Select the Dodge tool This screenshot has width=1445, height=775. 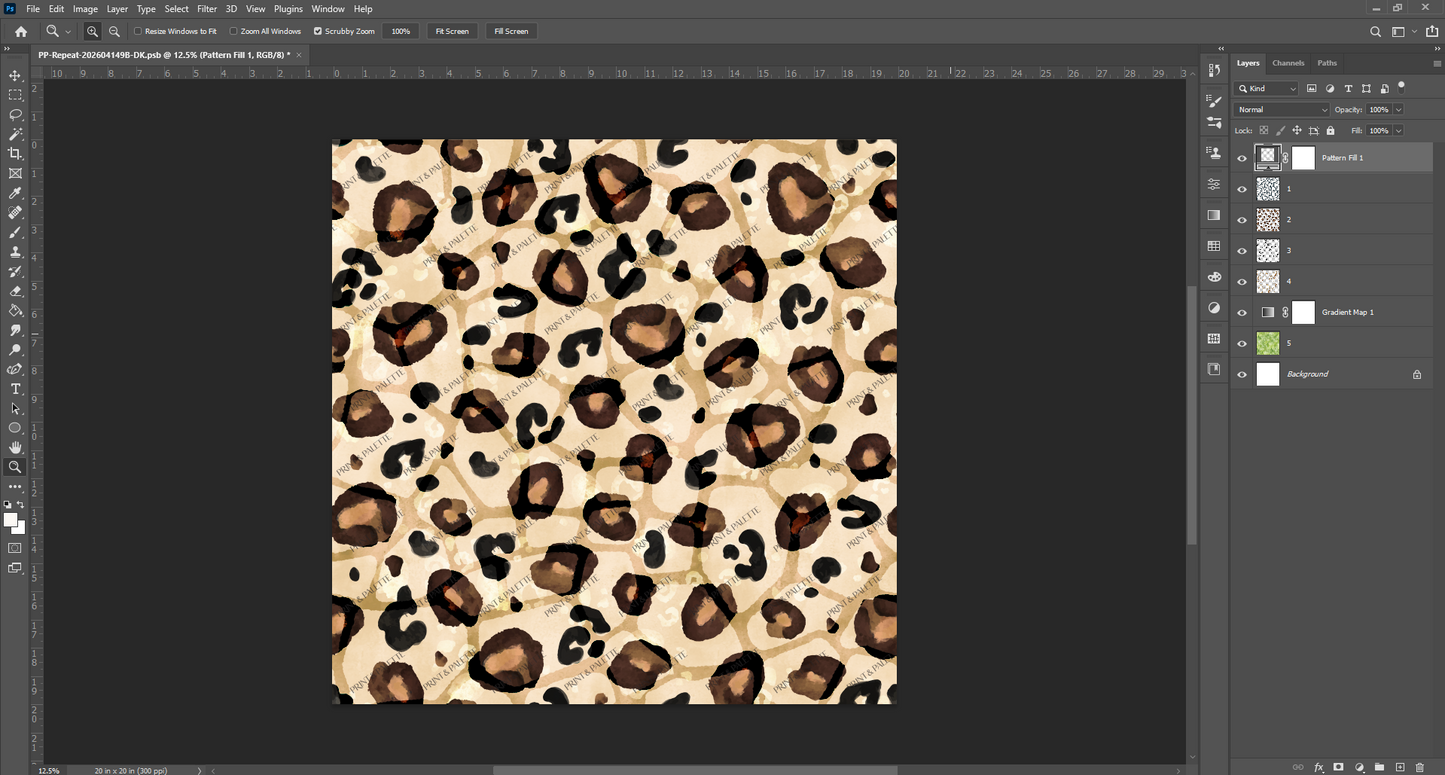[x=15, y=350]
